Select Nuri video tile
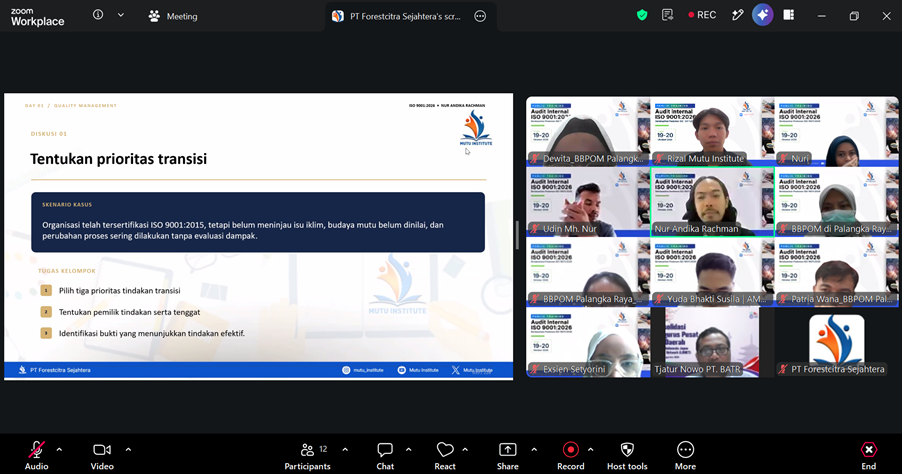 pos(836,131)
